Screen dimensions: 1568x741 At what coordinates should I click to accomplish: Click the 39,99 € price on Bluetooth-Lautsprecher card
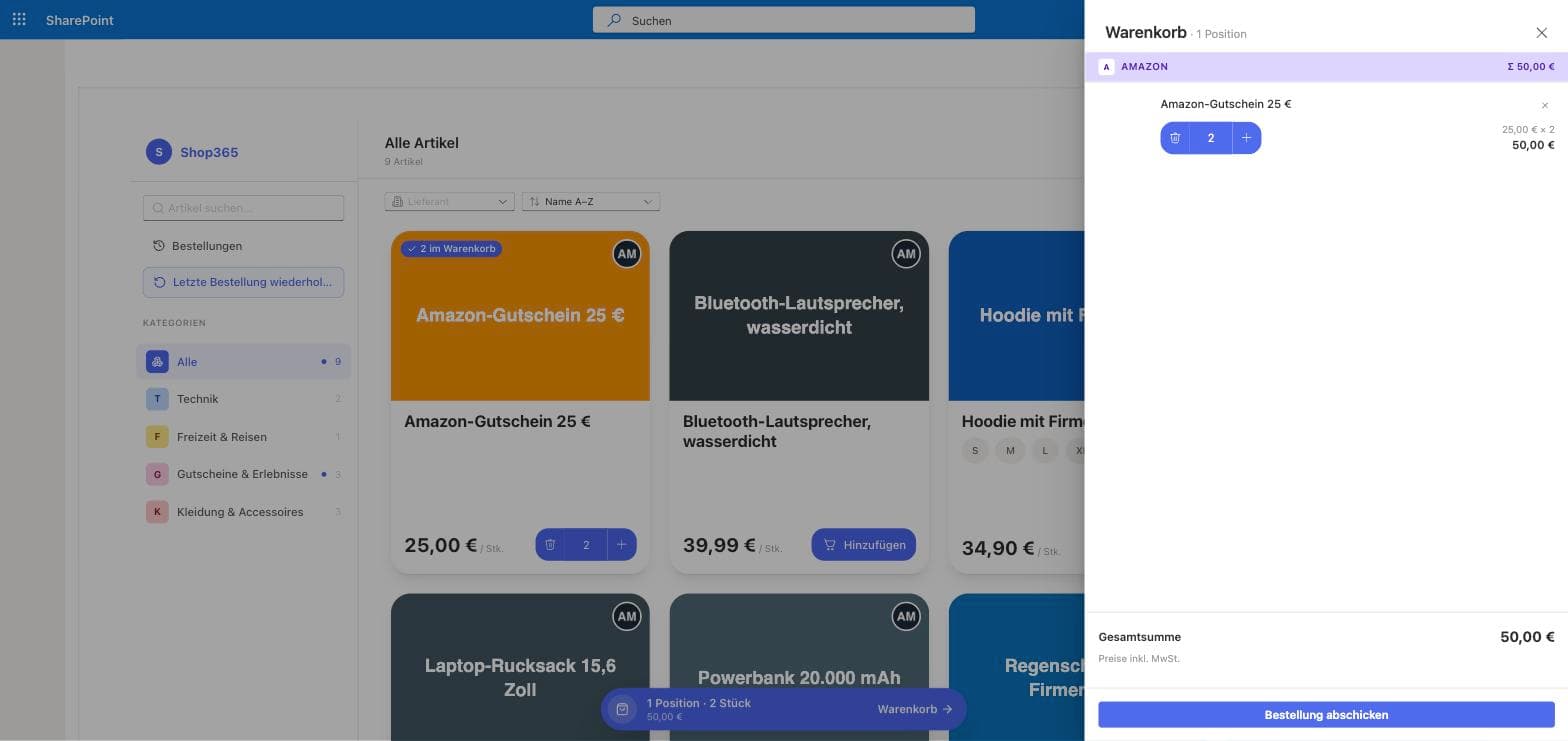[x=720, y=545]
